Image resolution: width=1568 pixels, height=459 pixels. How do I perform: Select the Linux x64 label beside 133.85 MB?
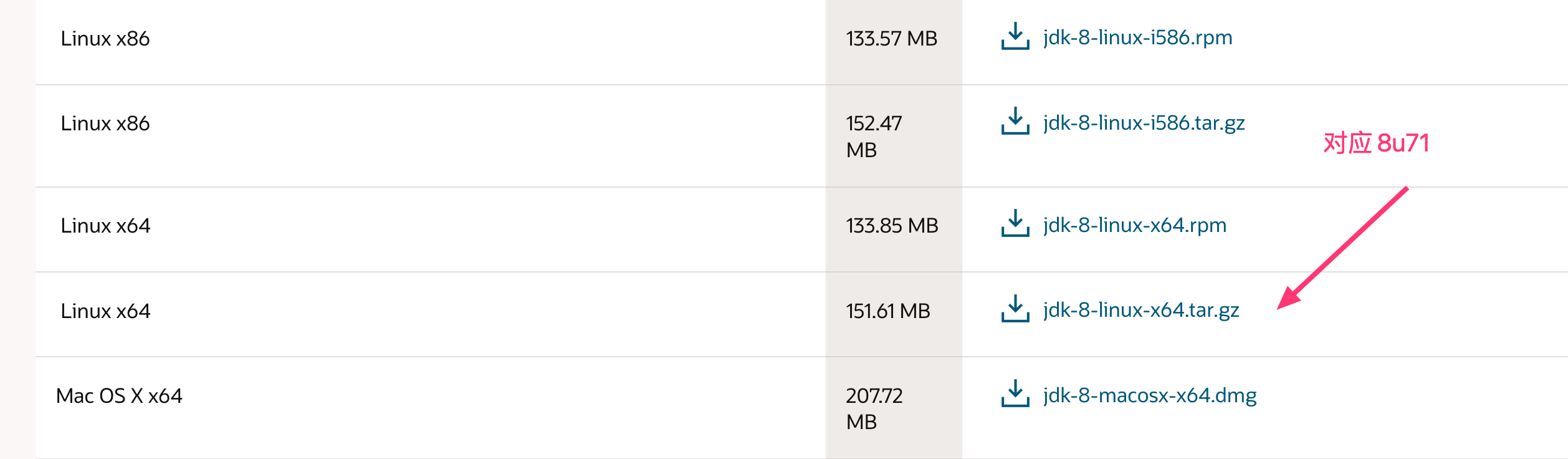(105, 226)
